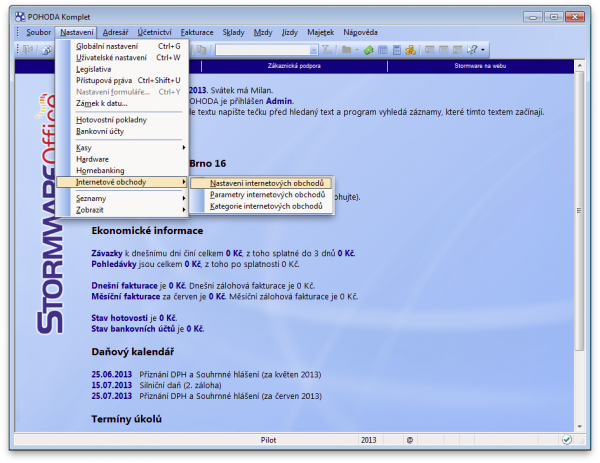Click the 15.07.2013 tax calendar date
600x463 pixels.
(111, 385)
